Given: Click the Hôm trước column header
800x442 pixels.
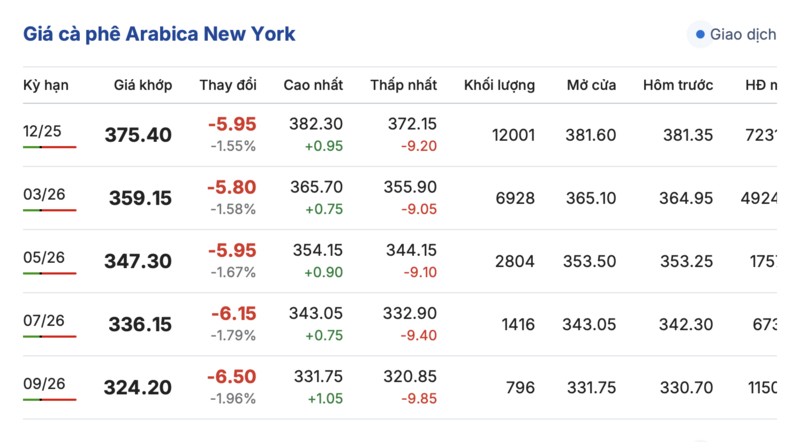Looking at the screenshot, I should tap(679, 85).
